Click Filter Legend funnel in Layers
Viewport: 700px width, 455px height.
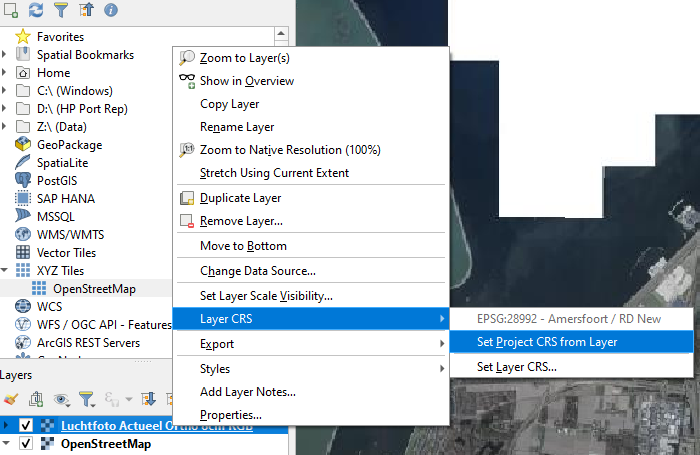pyautogui.click(x=87, y=399)
